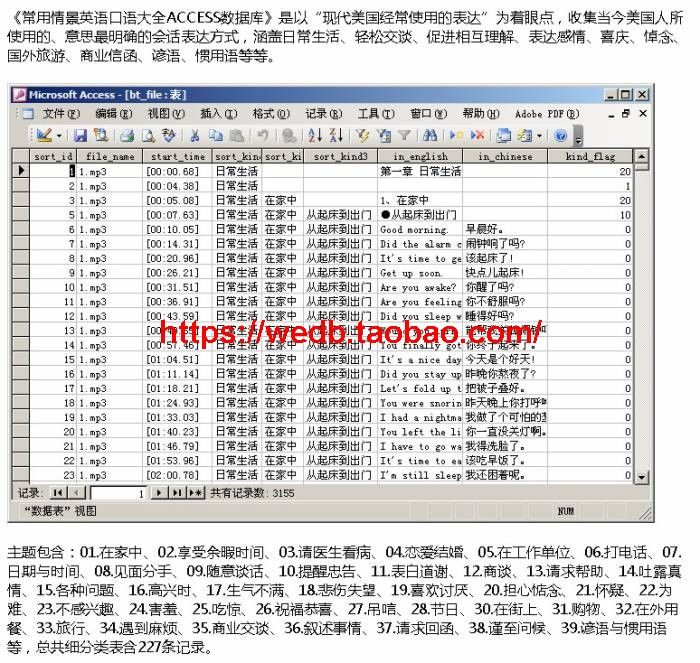Expand the New Object dropdown arrow
Image resolution: width=700 pixels, height=663 pixels.
539,135
